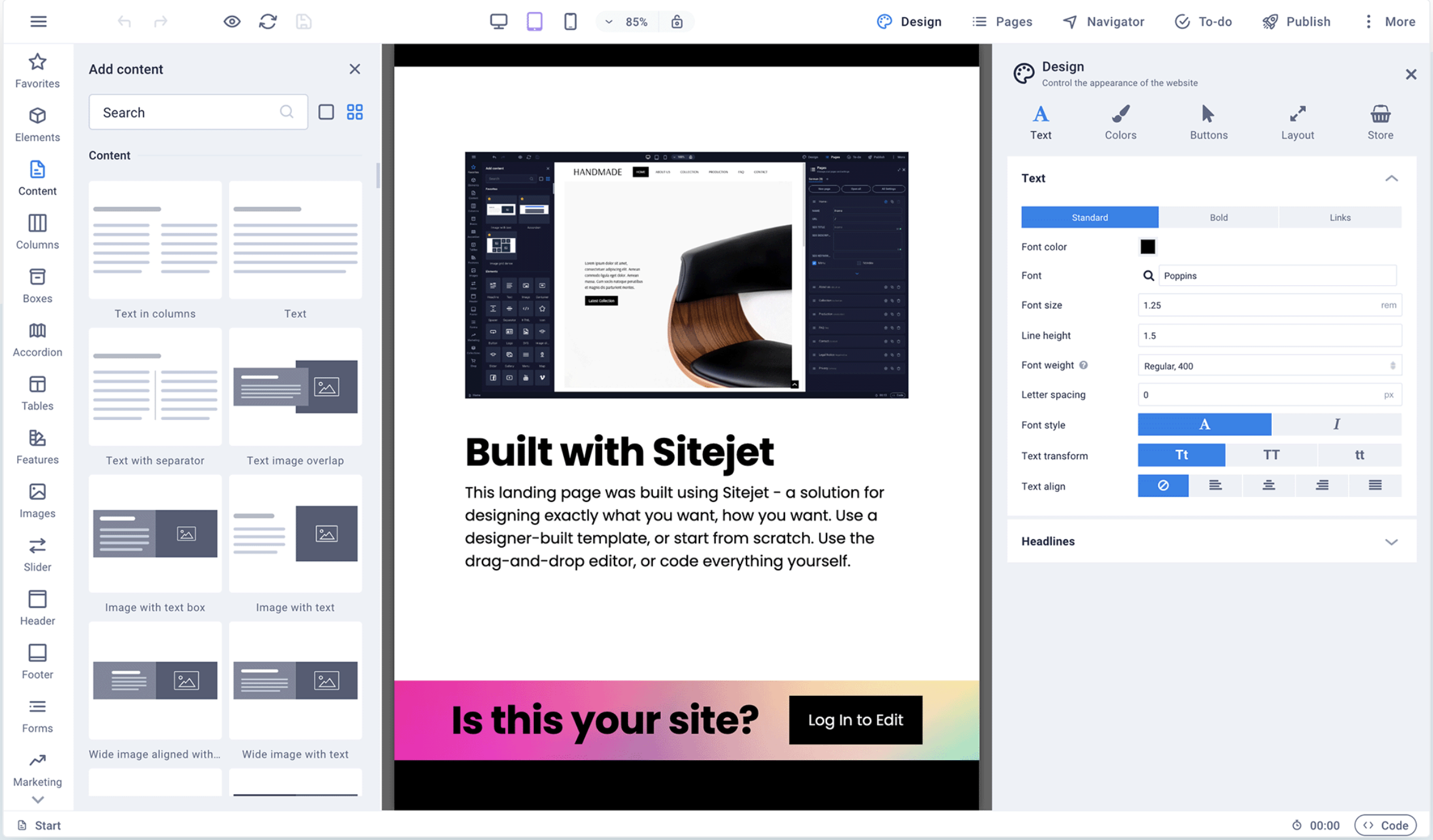Viewport: 1433px width, 840px height.
Task: Select the Links tab in Text panel
Action: 1340,217
